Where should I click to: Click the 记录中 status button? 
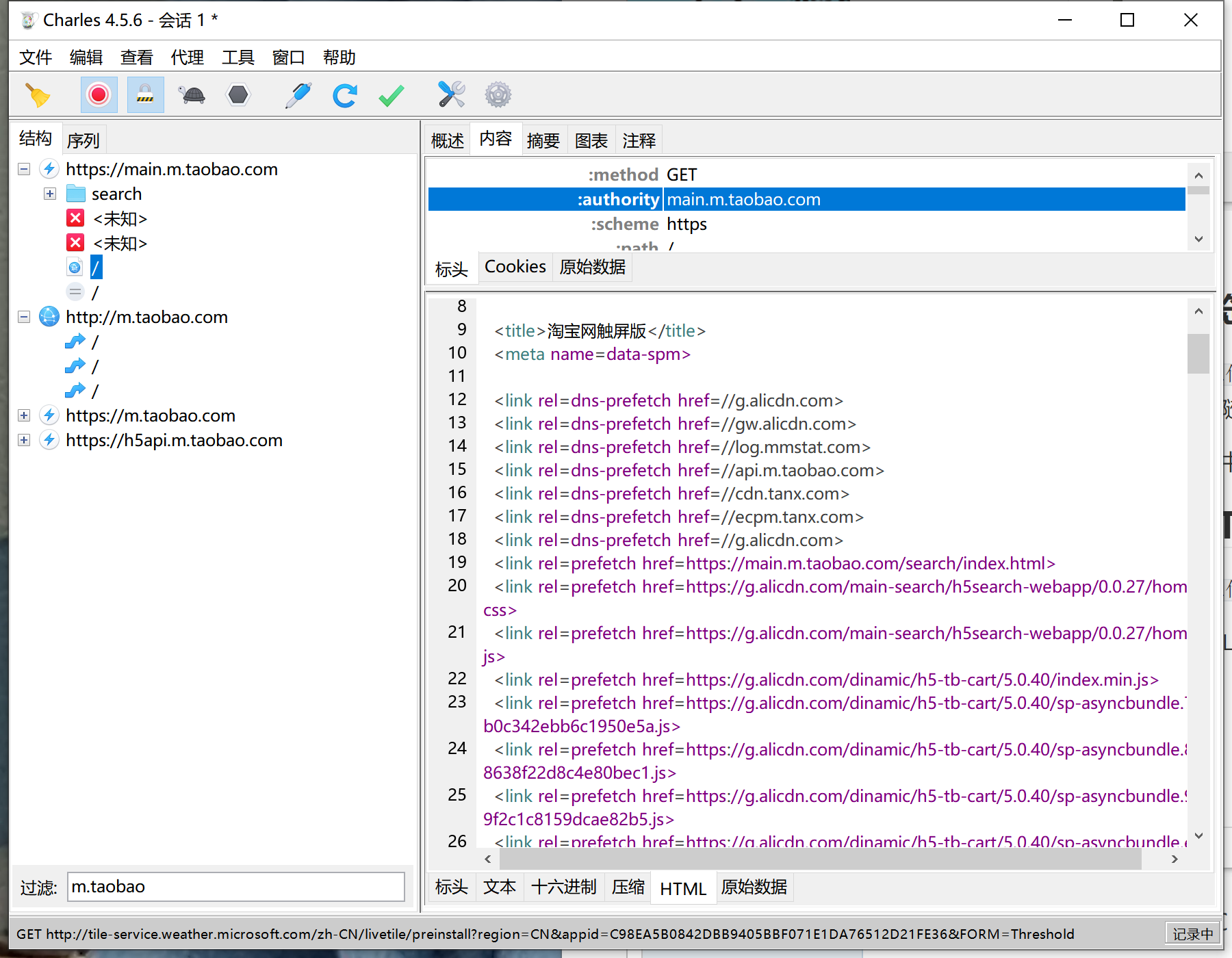(1192, 934)
